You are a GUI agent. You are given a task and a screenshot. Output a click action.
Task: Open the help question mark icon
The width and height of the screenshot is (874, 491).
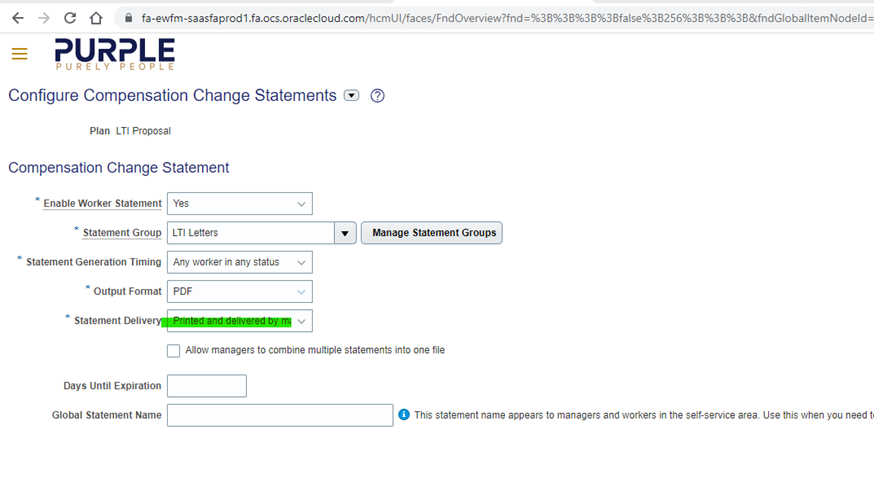377,96
